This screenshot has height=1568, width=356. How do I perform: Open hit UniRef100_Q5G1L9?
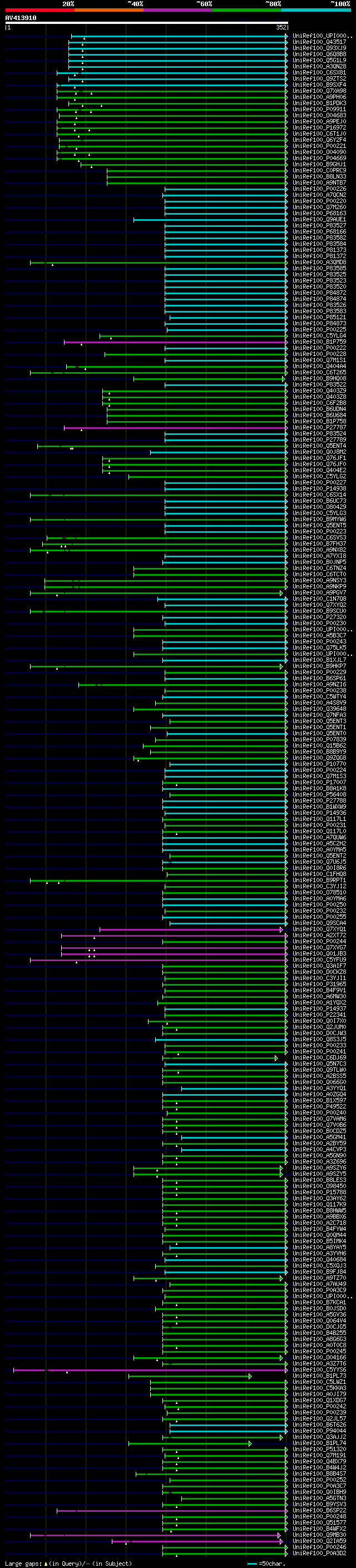coord(319,60)
